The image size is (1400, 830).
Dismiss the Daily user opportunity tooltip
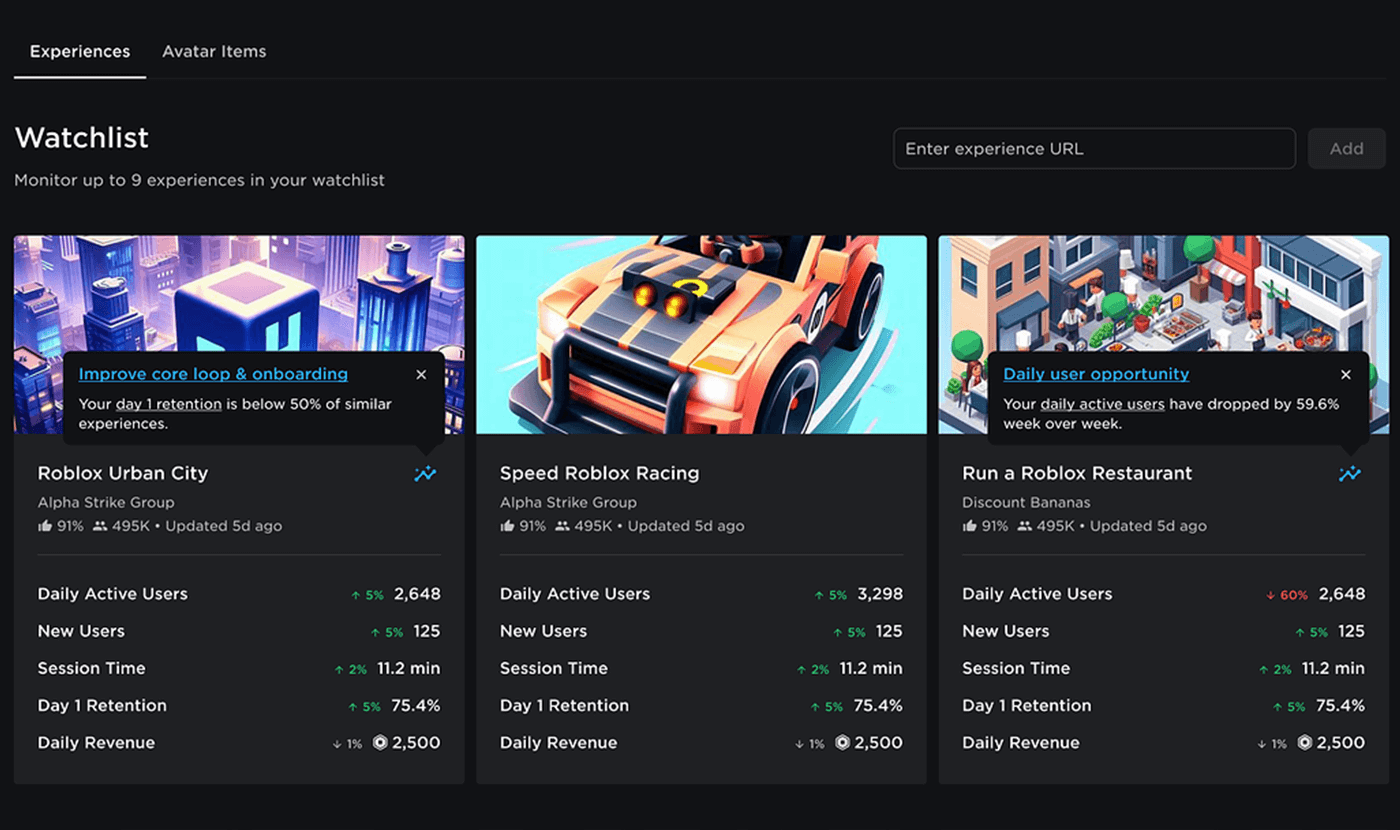click(1346, 375)
